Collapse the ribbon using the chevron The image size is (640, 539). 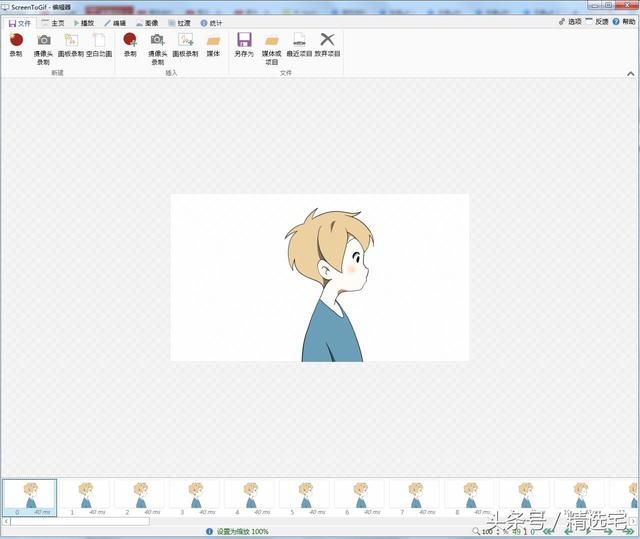tap(631, 73)
